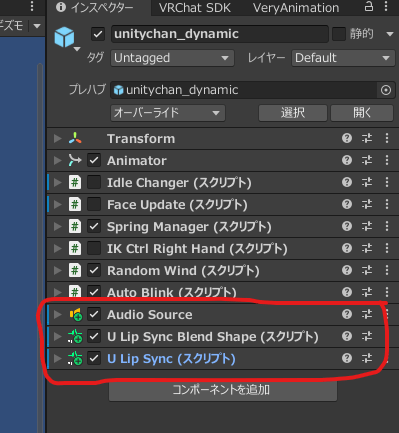Switch to the VeryAnimation tab
Image resolution: width=399 pixels, height=433 pixels.
[296, 8]
